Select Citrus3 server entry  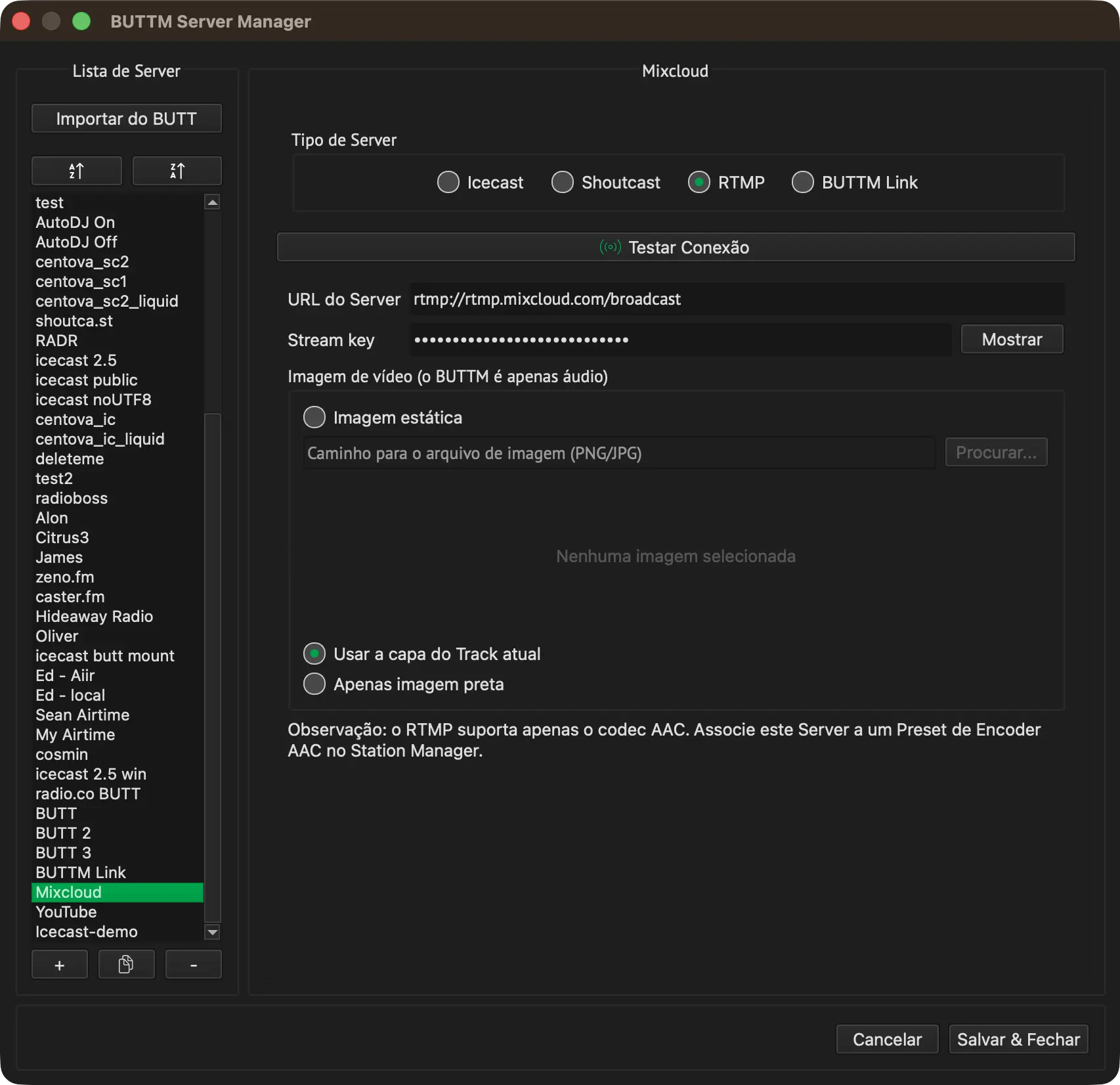click(118, 537)
